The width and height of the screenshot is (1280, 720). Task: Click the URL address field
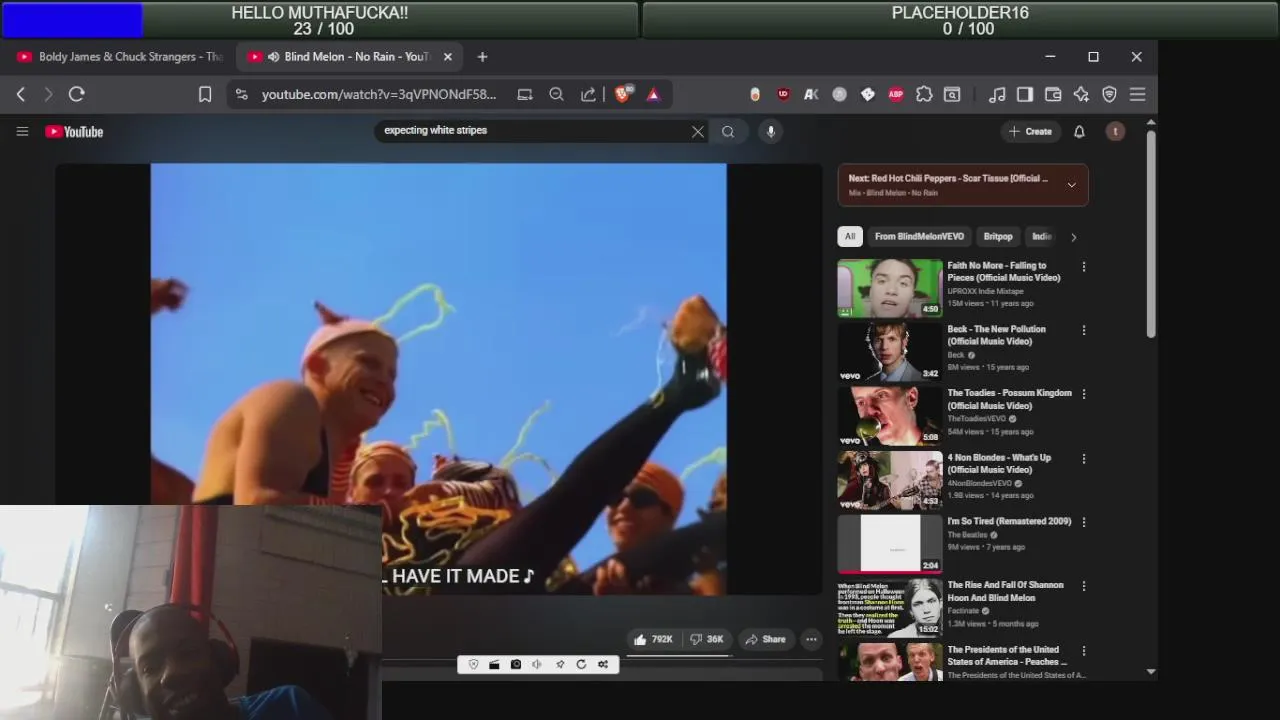[x=378, y=94]
